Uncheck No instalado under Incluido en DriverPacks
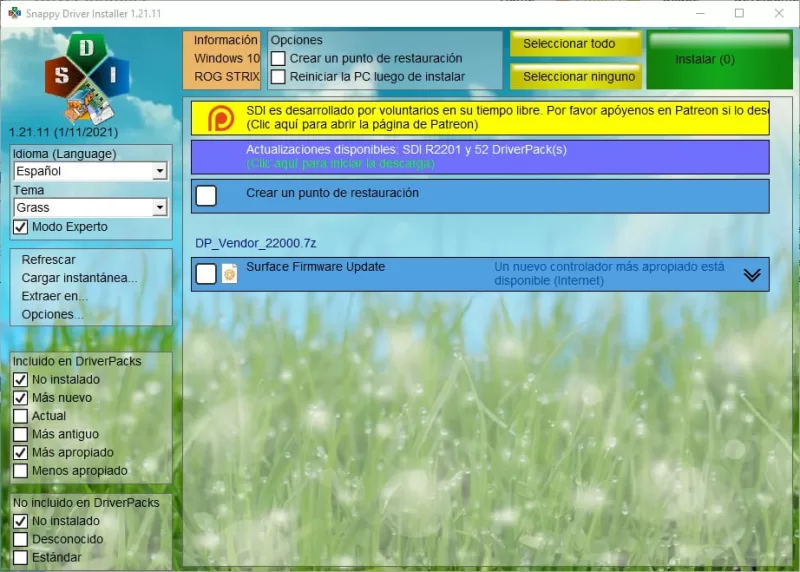 pos(20,380)
